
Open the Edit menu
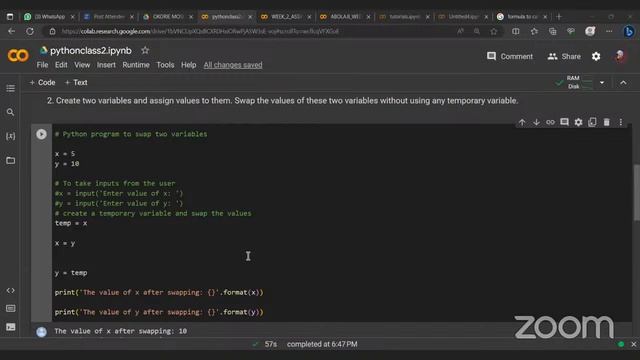pyautogui.click(x=61, y=65)
